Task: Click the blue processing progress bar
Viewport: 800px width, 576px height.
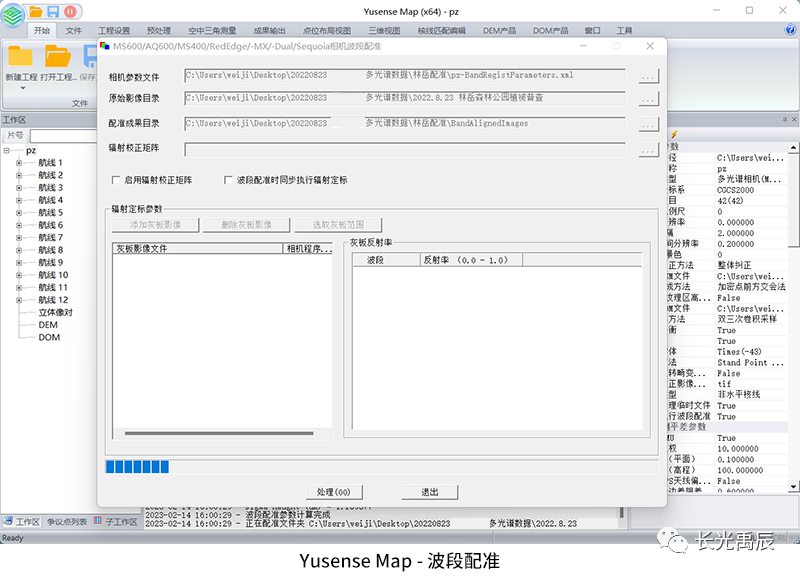Action: point(138,466)
